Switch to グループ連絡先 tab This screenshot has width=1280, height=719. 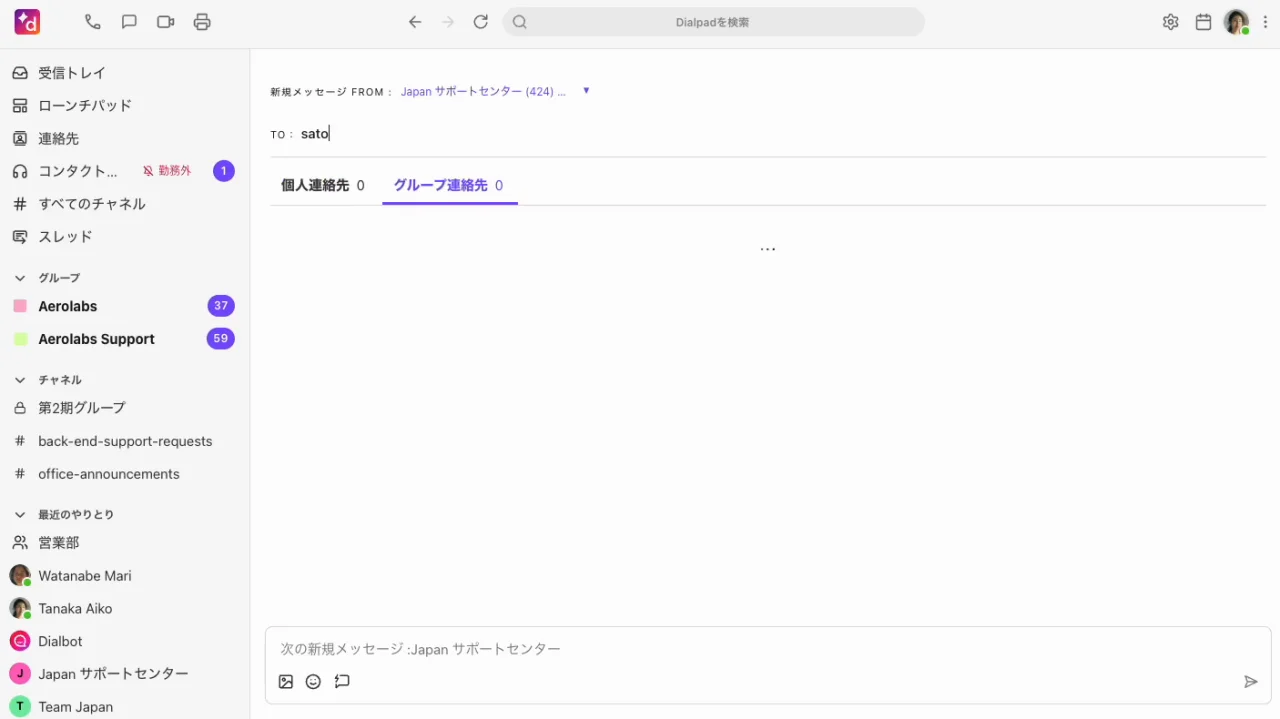click(x=448, y=185)
